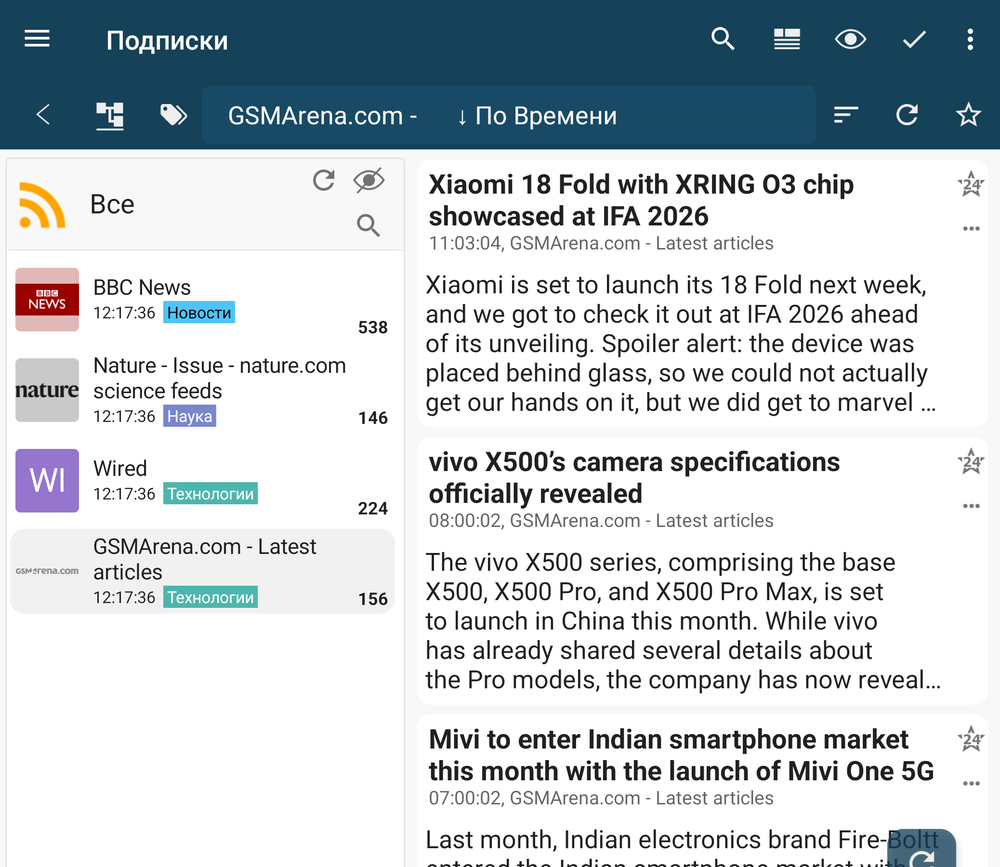Open the three-dot overflow menu
This screenshot has width=1000, height=867.
[x=970, y=40]
